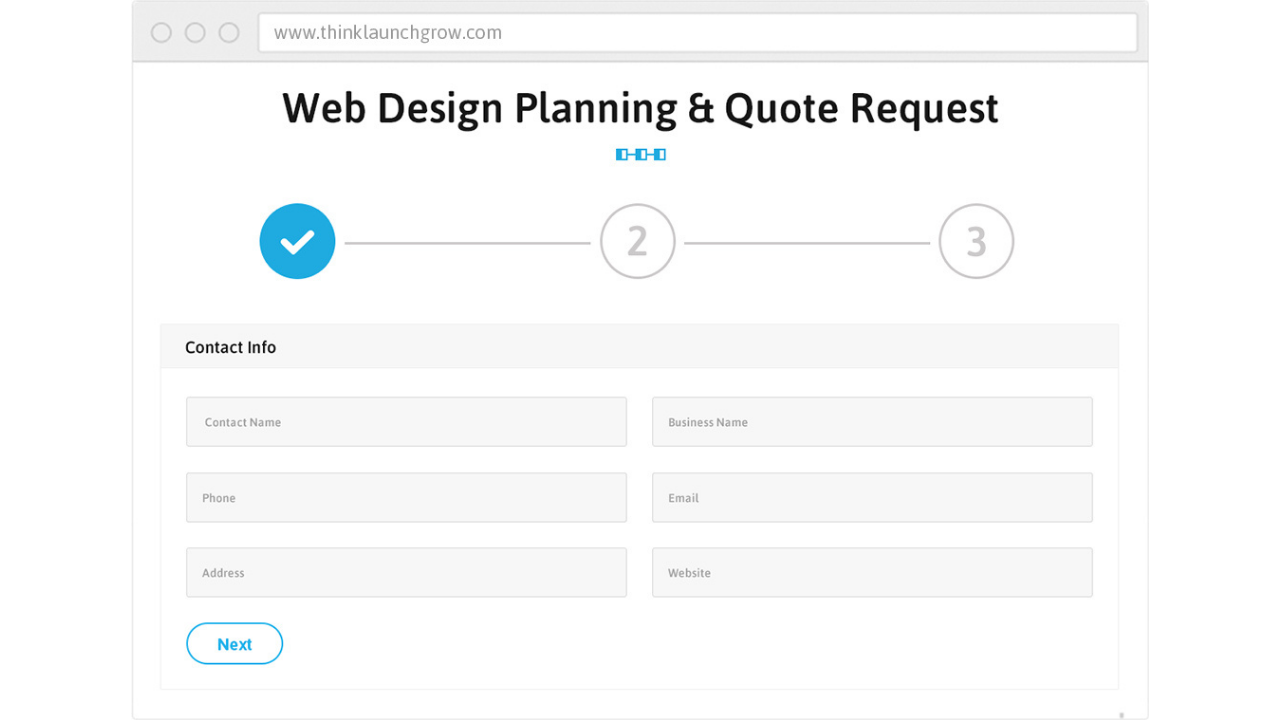
Task: Click the middle browser window circle
Action: click(195, 33)
